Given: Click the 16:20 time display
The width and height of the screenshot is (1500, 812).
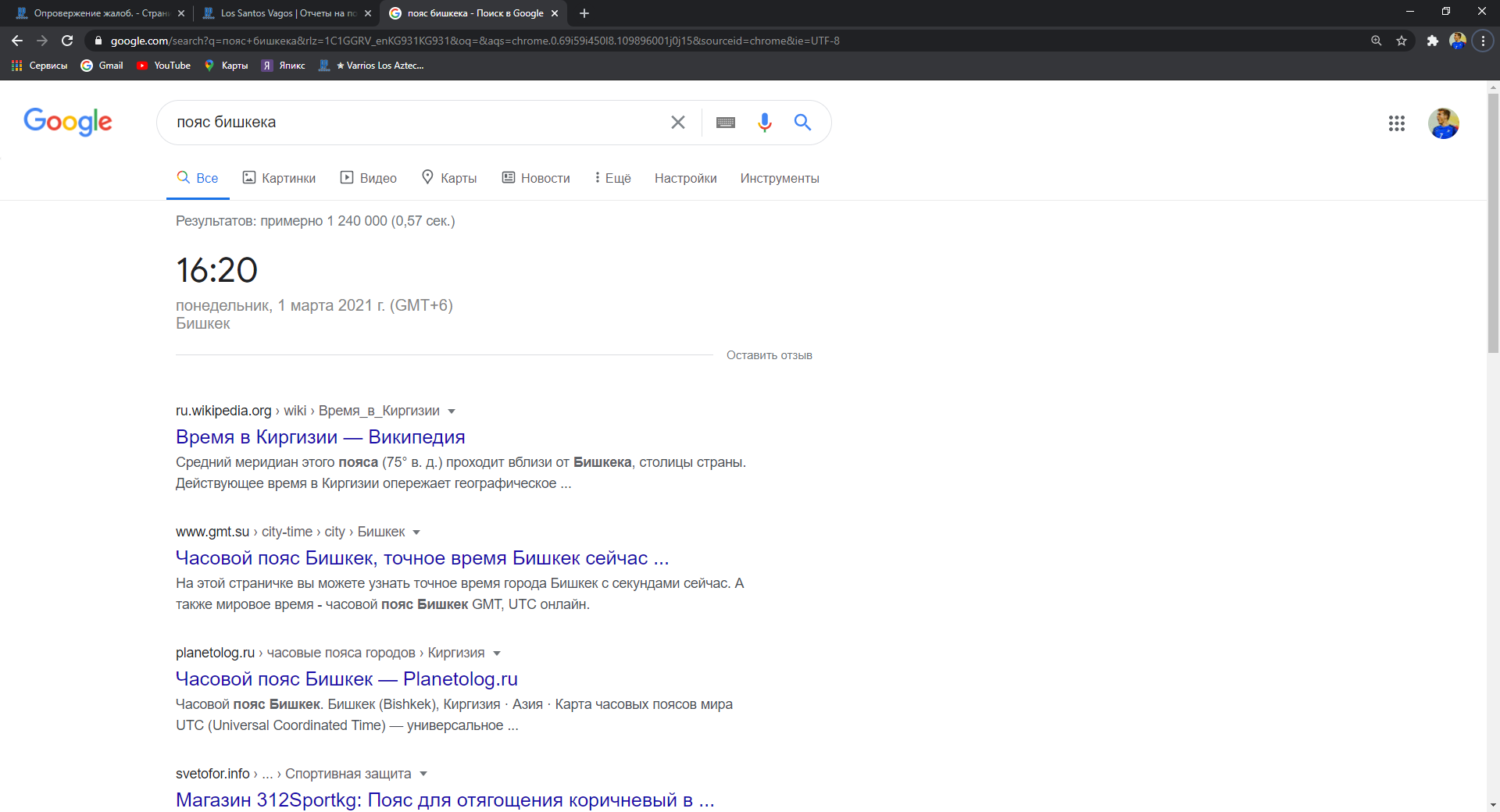Looking at the screenshot, I should point(216,271).
